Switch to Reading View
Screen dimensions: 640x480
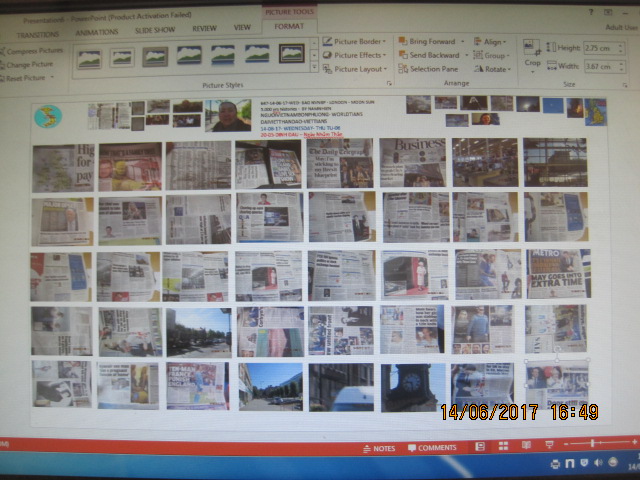(x=527, y=445)
